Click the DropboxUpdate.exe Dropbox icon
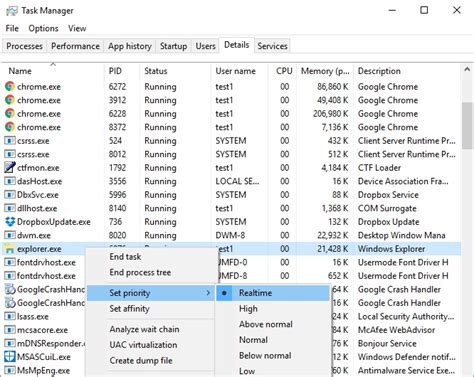The height and width of the screenshot is (377, 474). coord(10,222)
